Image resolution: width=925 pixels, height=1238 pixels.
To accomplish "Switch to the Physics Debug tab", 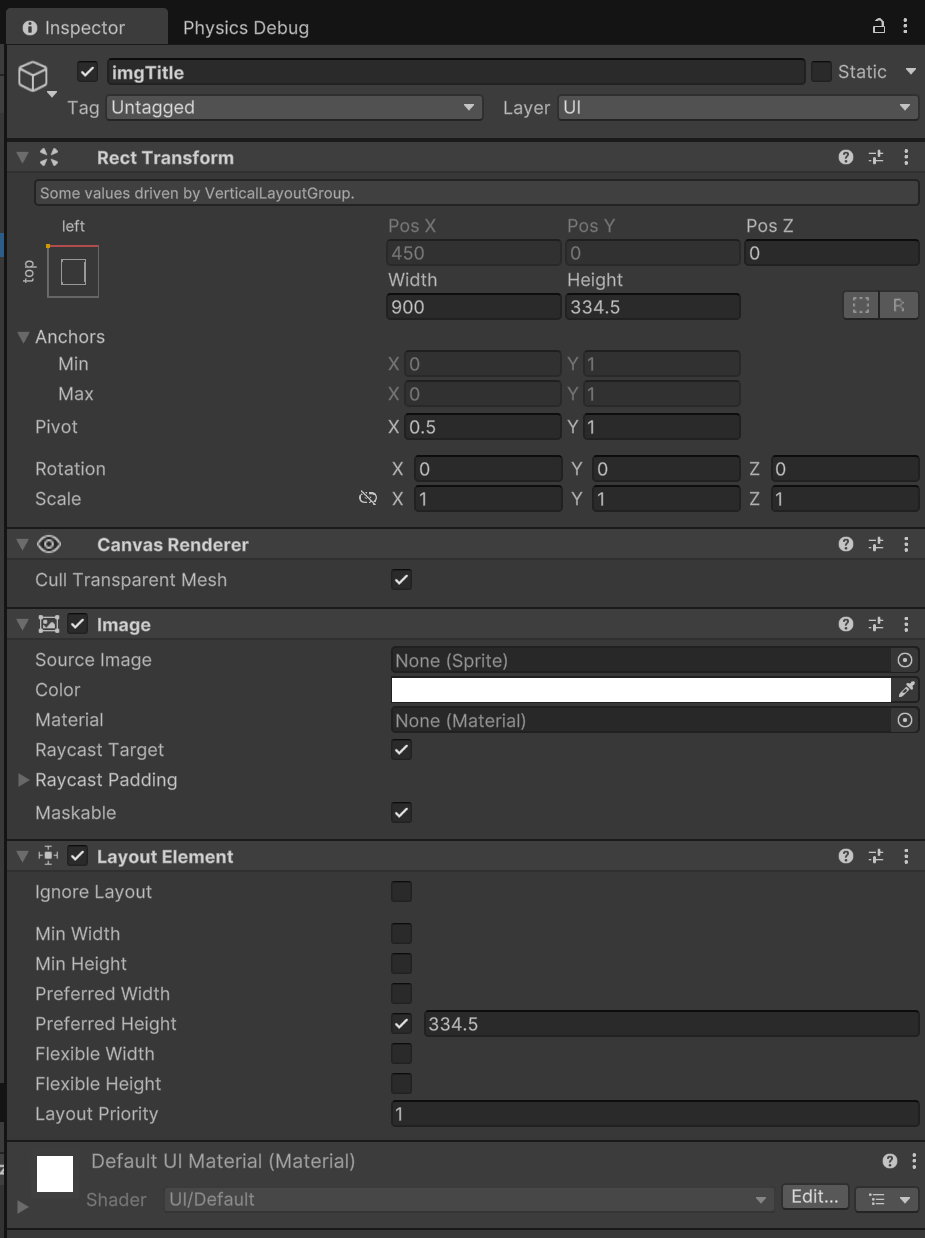I will 245,27.
